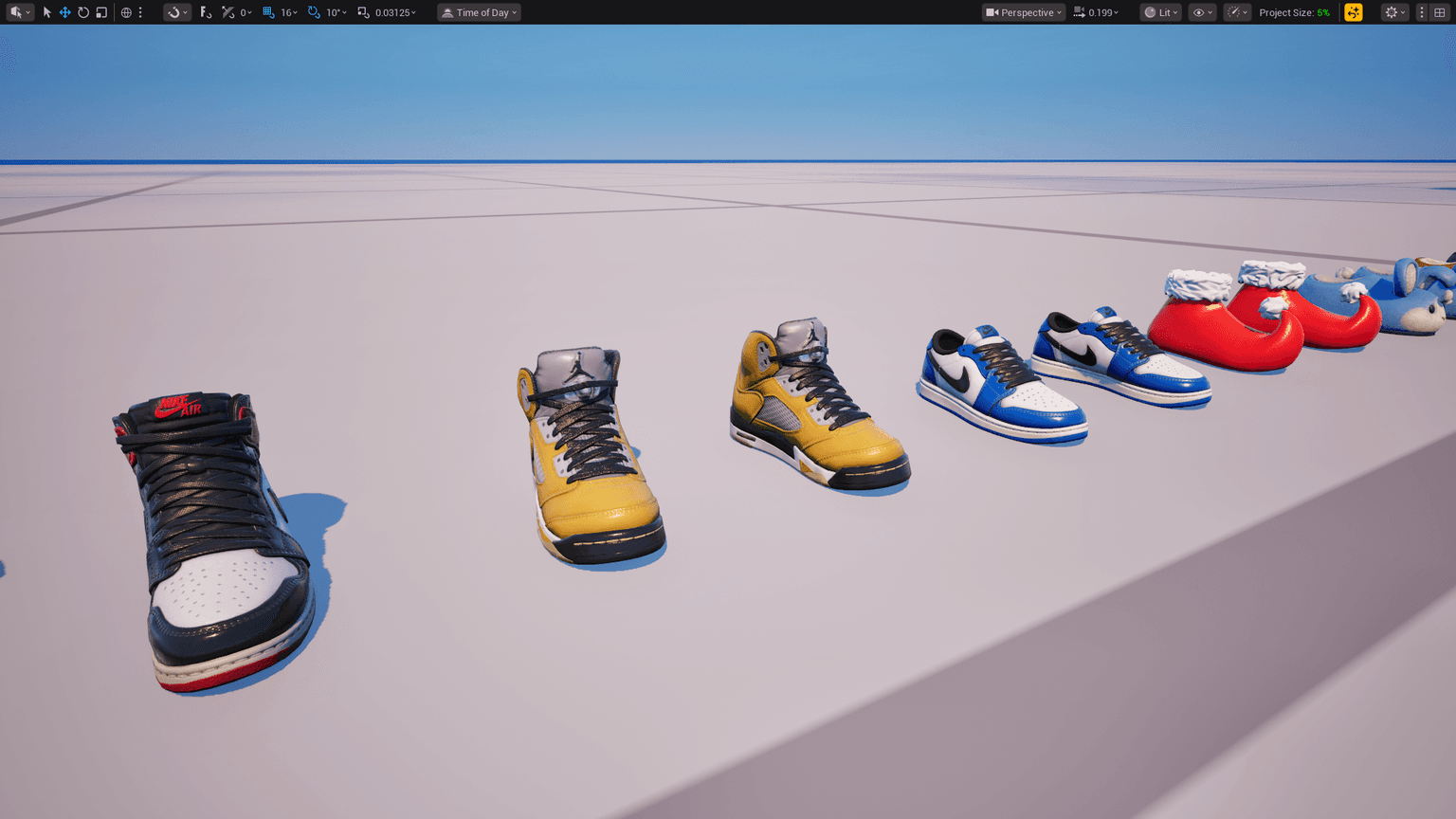
Task: Open the selection mode dropdown
Action: click(20, 12)
